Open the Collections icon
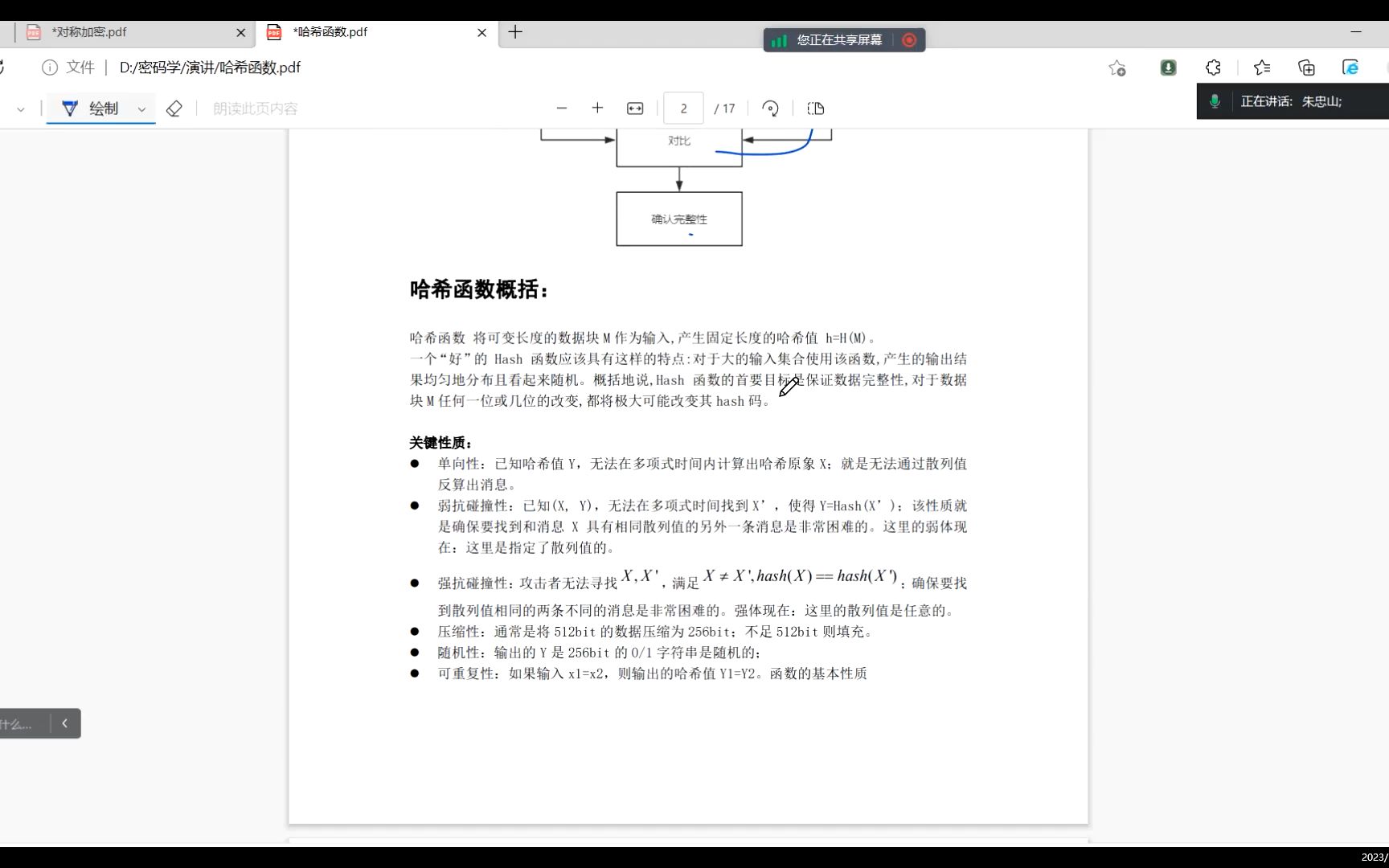 1306,68
